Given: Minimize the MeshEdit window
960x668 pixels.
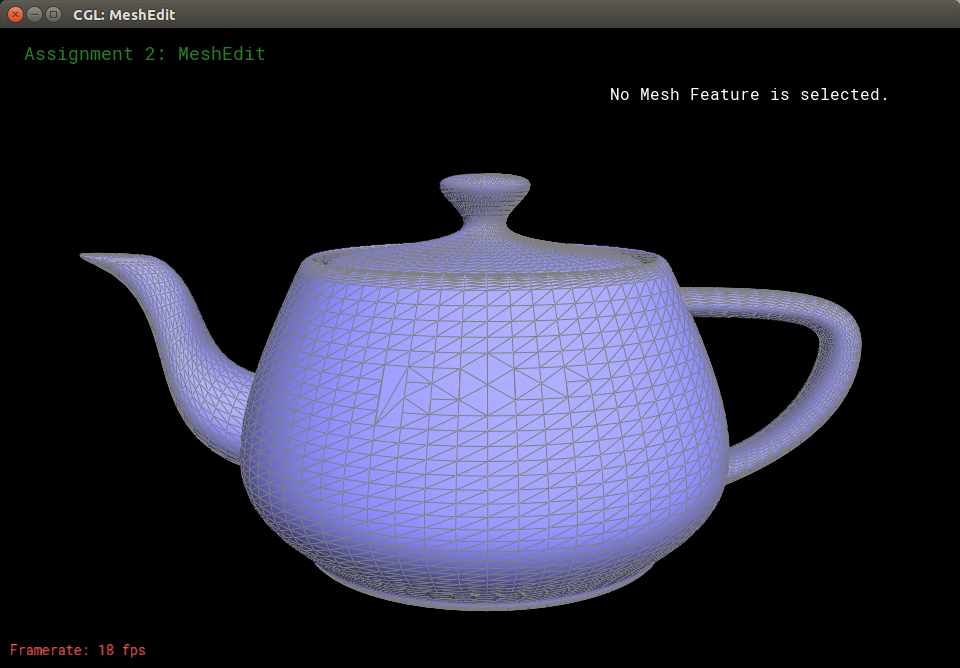Looking at the screenshot, I should [x=34, y=14].
